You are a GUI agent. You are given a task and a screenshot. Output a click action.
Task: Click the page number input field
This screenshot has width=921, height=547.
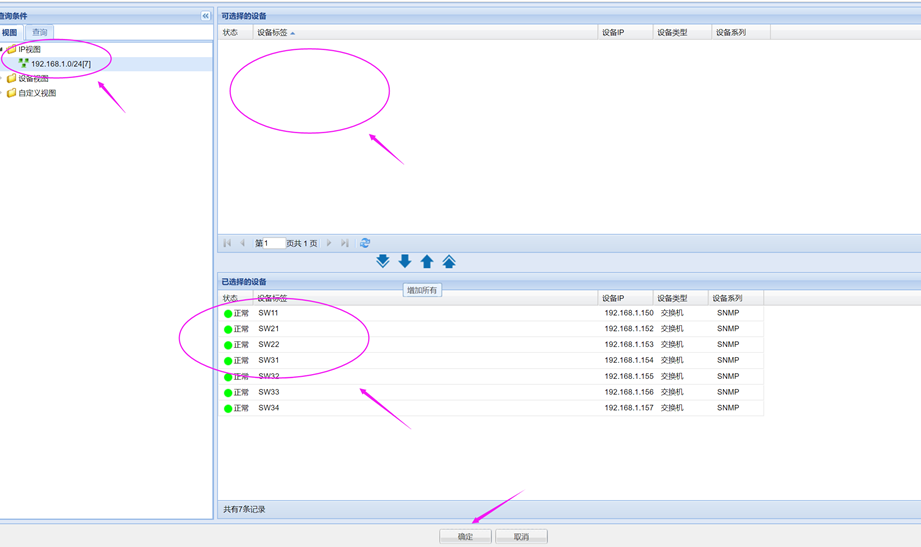[x=274, y=243]
